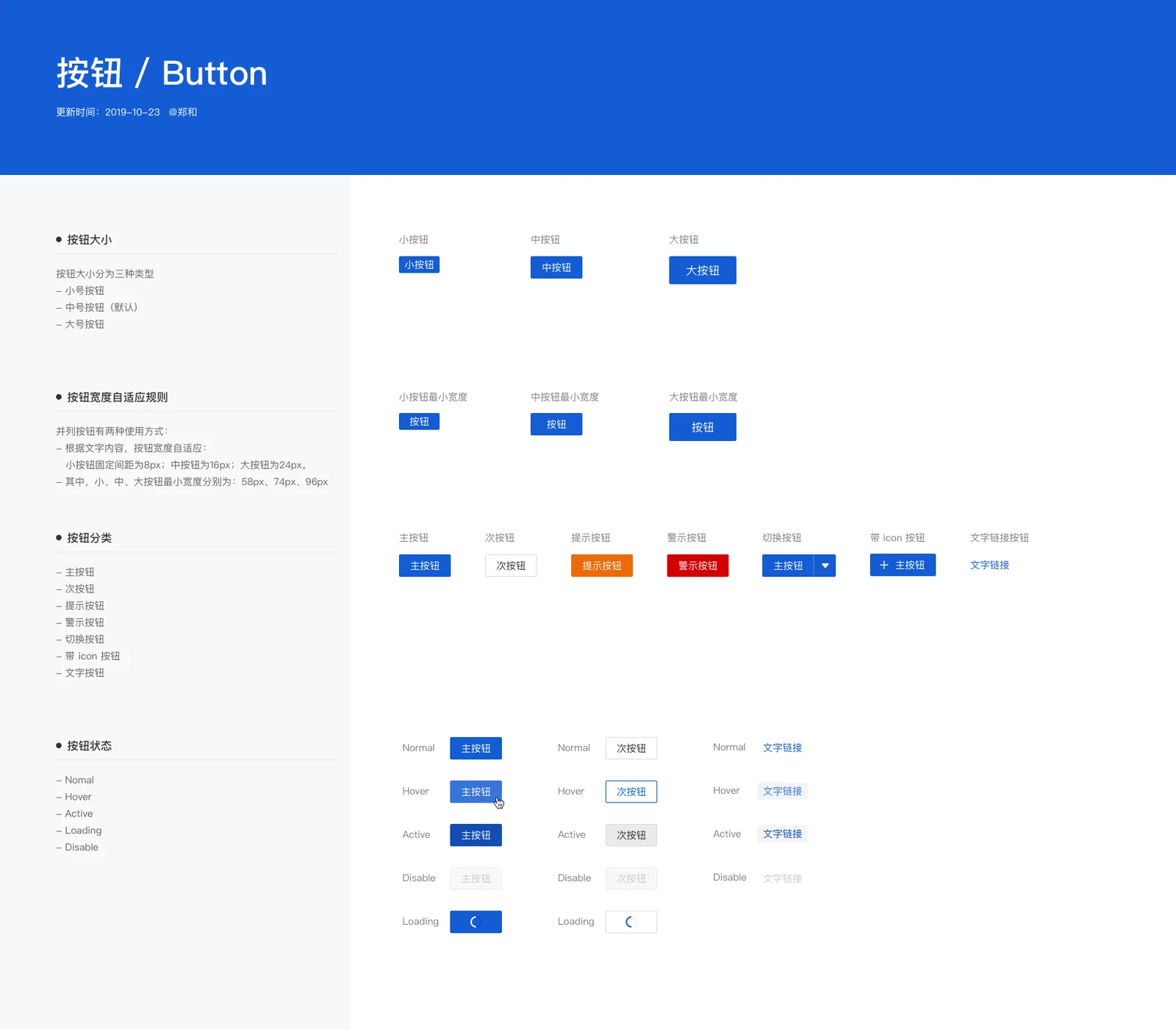Click the '– Loading' list entry in sidebar

click(x=79, y=830)
